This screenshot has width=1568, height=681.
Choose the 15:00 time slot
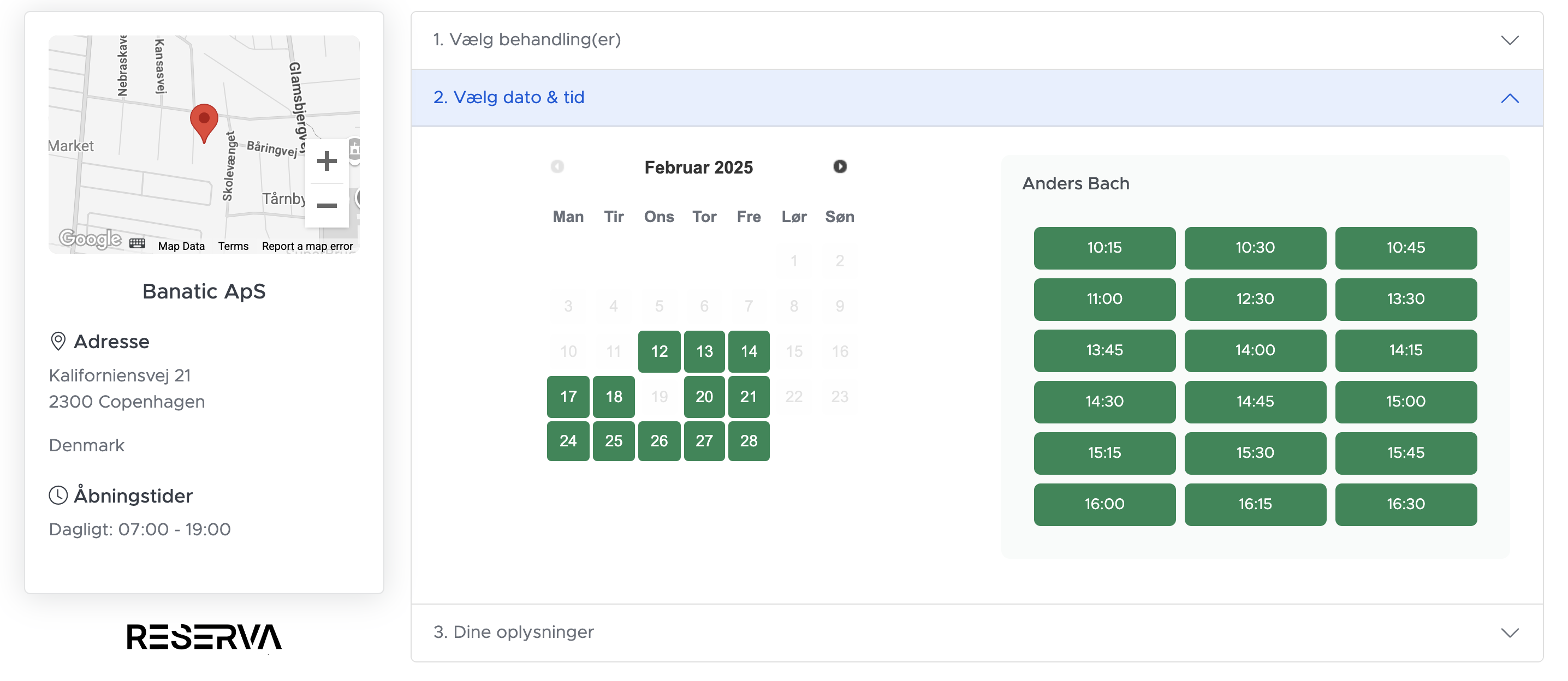tap(1405, 402)
